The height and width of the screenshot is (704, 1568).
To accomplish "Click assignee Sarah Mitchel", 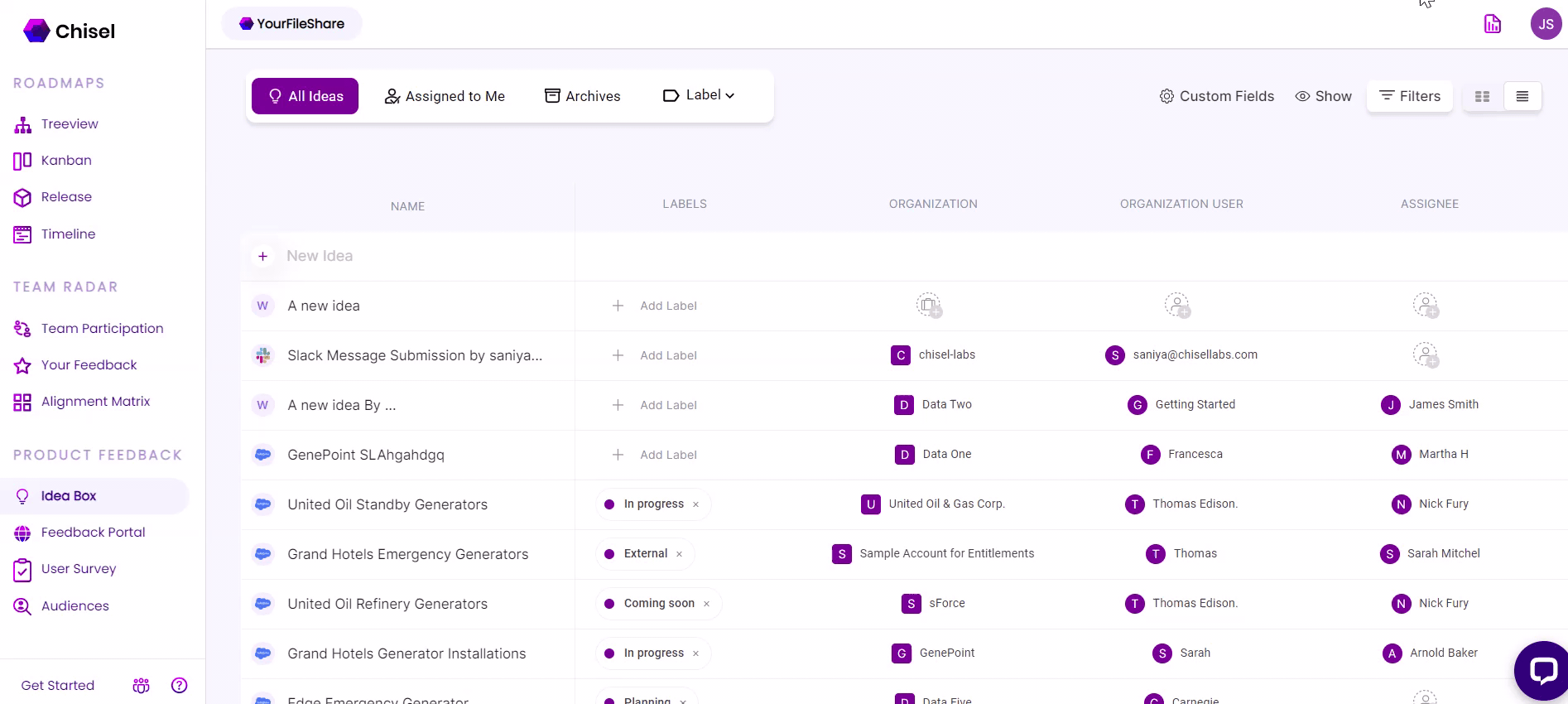I will (1430, 554).
